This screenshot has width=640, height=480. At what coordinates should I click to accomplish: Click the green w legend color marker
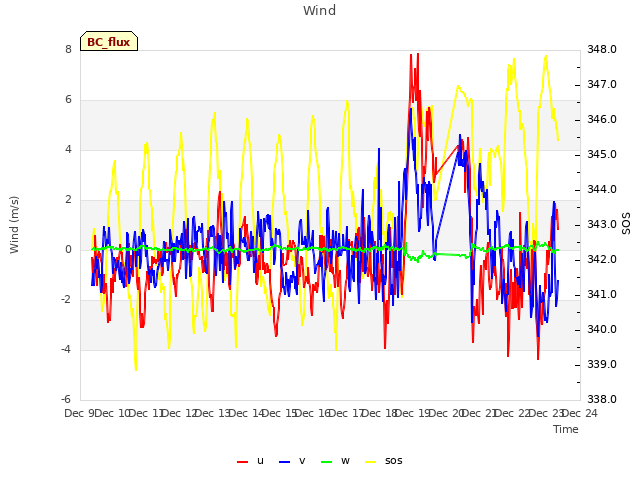[x=327, y=462]
